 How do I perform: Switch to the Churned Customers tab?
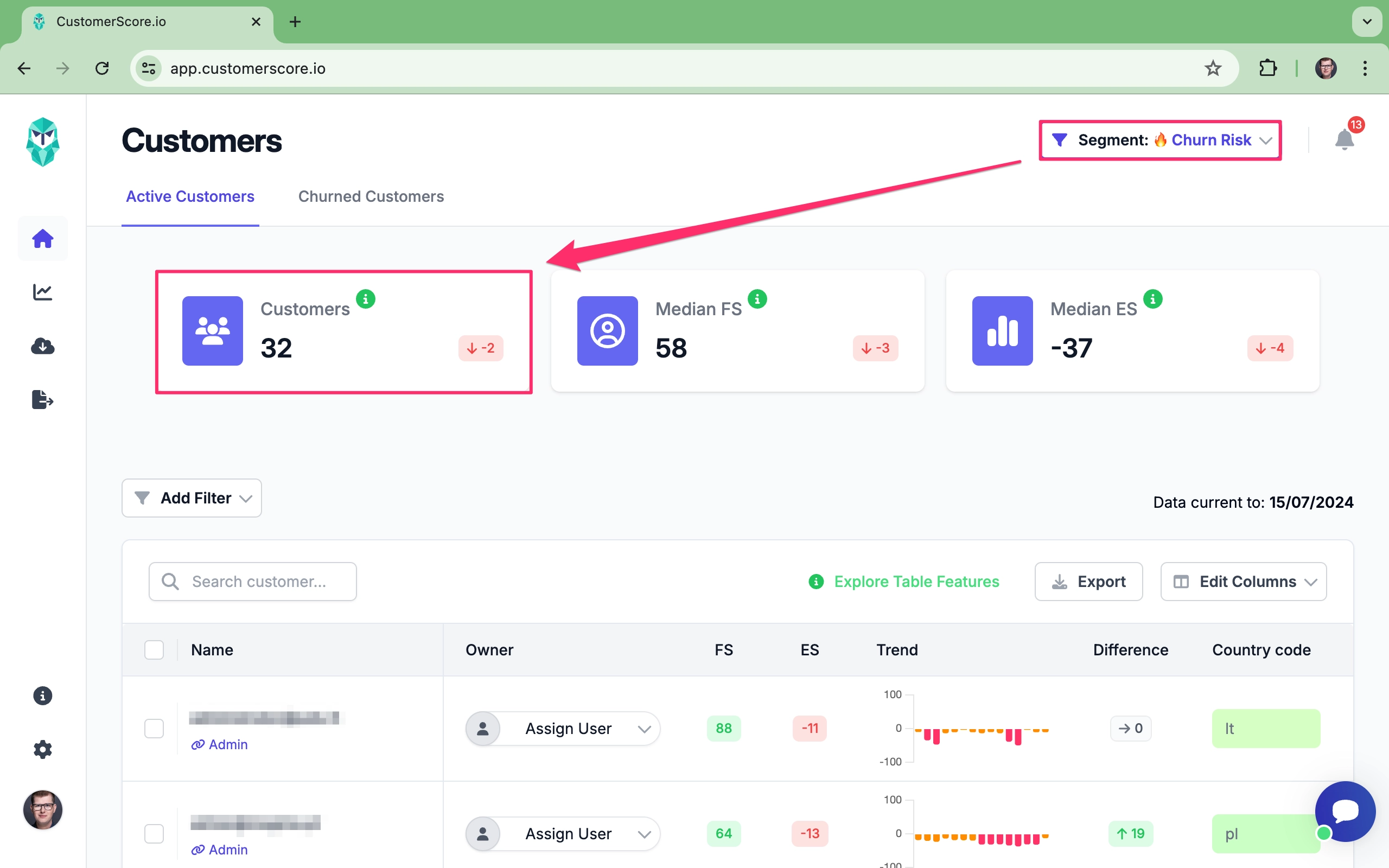371,196
